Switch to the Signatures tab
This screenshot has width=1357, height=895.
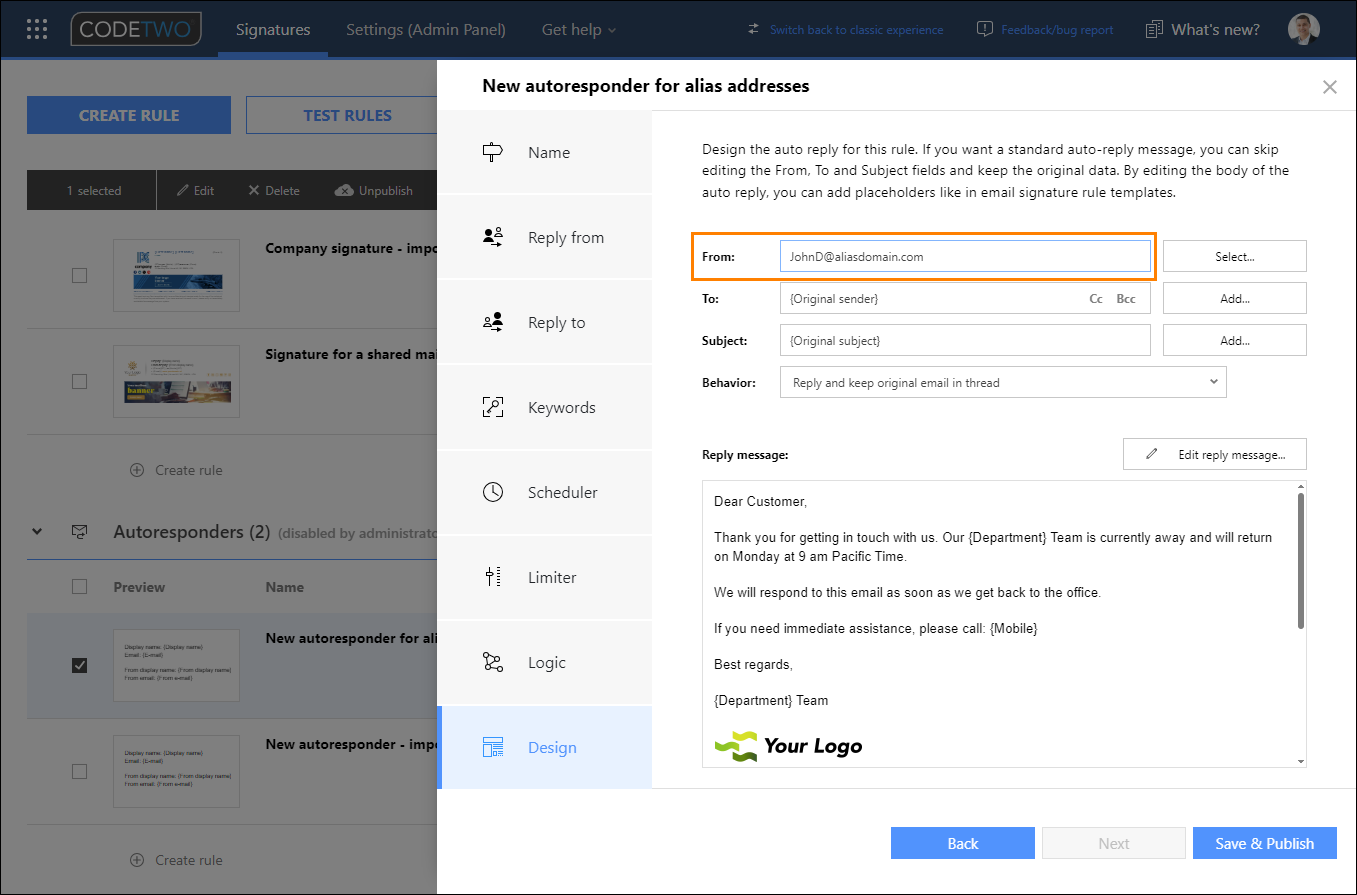tap(272, 29)
